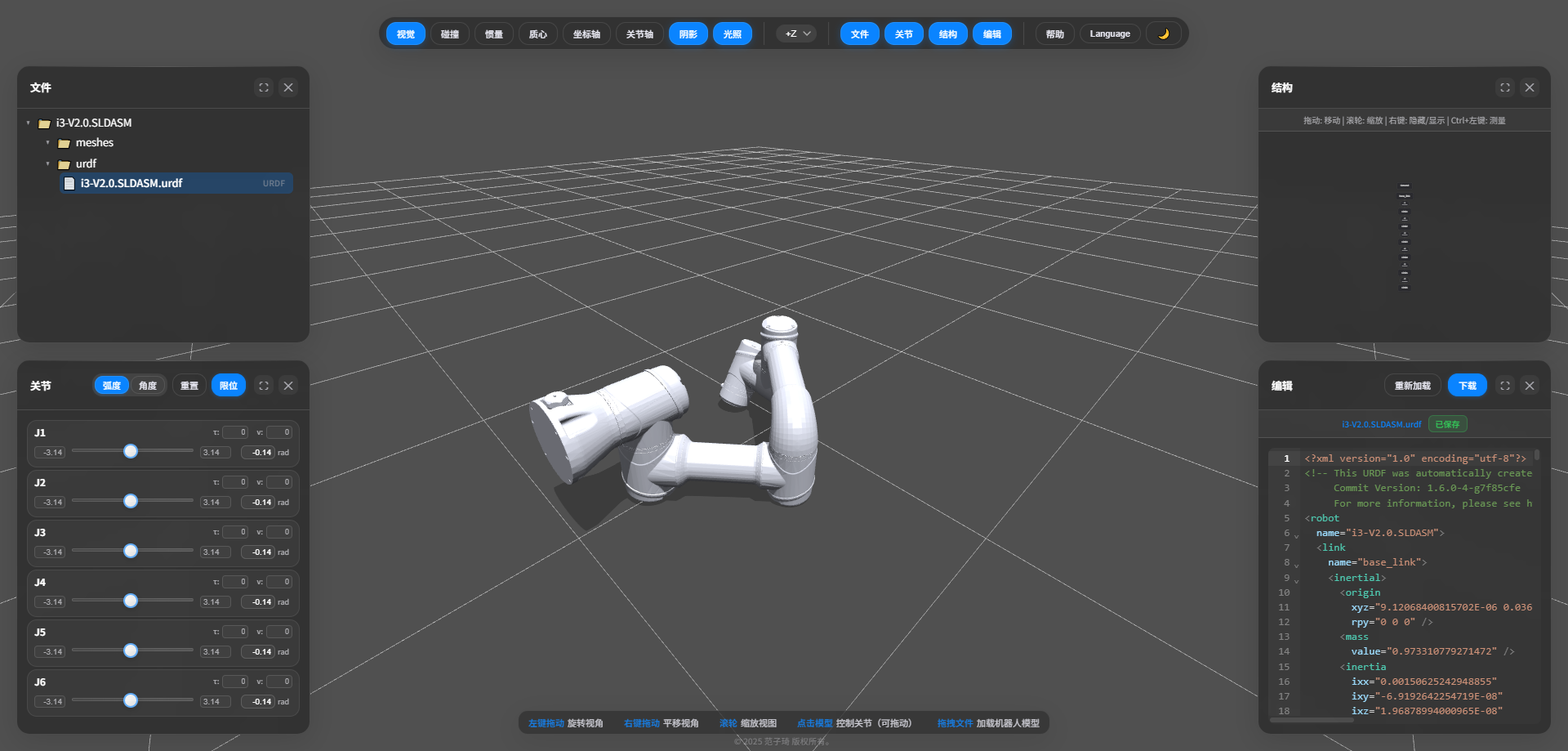Click the J3 current value -0.14 field

(x=258, y=552)
